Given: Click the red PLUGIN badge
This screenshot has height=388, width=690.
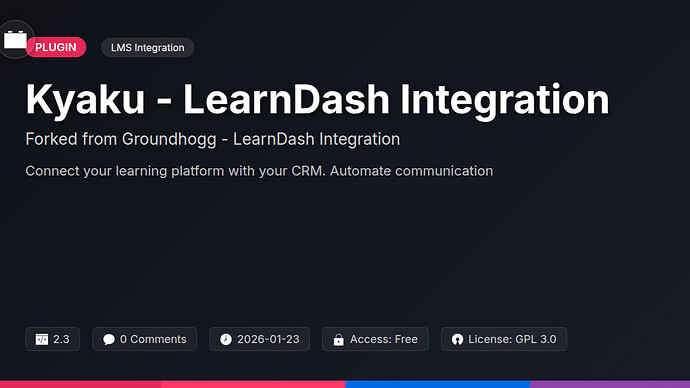Looking at the screenshot, I should pos(56,47).
